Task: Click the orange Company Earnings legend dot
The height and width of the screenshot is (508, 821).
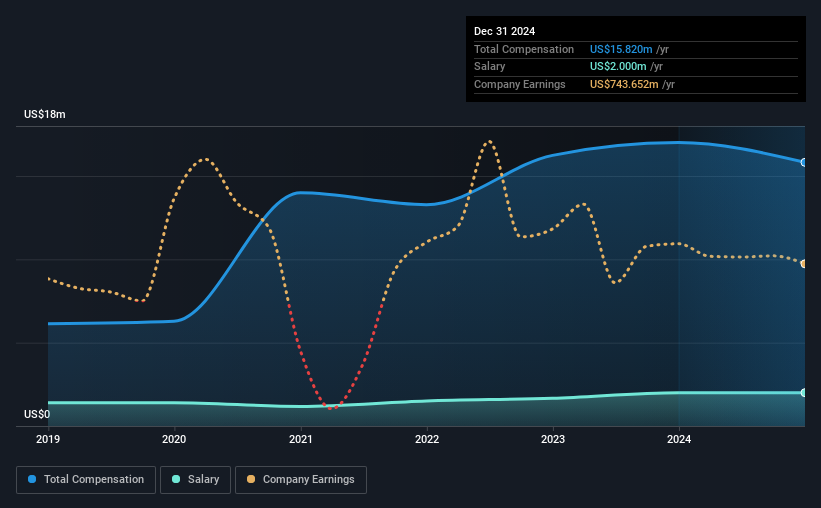Action: (251, 479)
